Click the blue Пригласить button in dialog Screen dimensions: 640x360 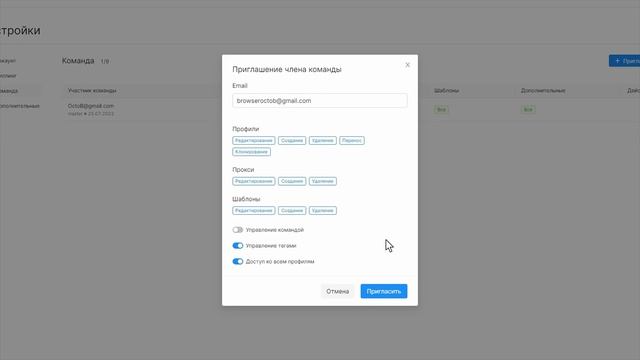coord(384,291)
